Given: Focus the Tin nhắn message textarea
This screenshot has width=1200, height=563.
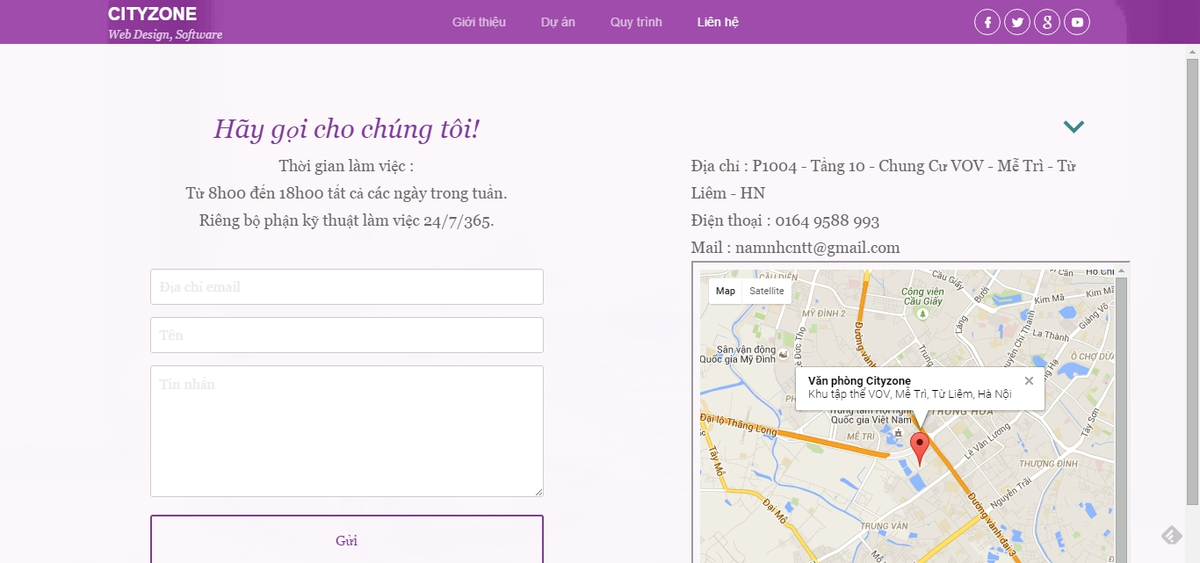Looking at the screenshot, I should tap(347, 431).
